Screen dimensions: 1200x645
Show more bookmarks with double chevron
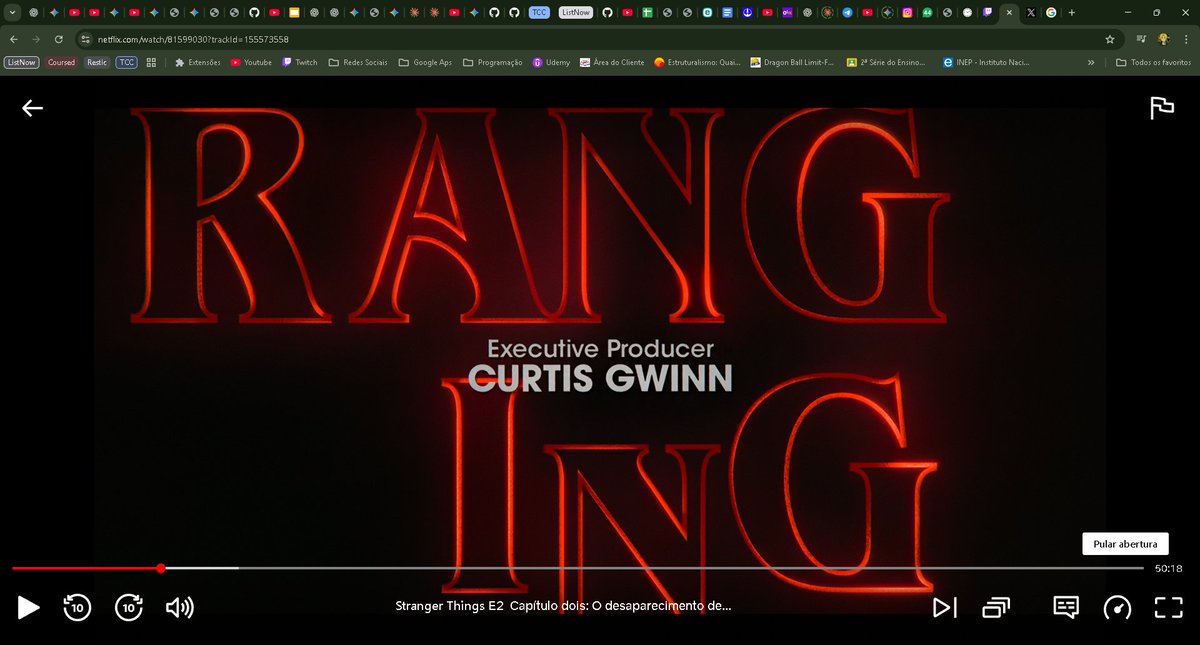tap(1091, 62)
